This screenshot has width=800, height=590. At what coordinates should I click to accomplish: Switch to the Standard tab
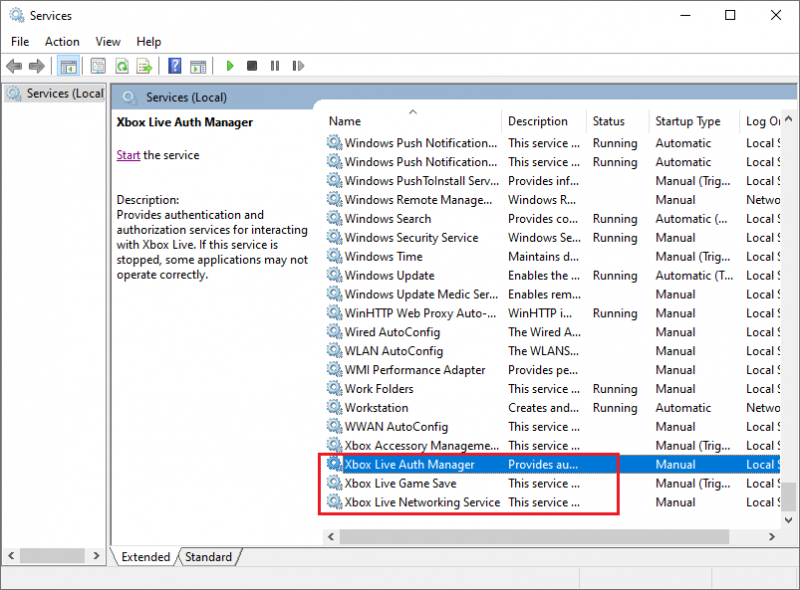[208, 557]
